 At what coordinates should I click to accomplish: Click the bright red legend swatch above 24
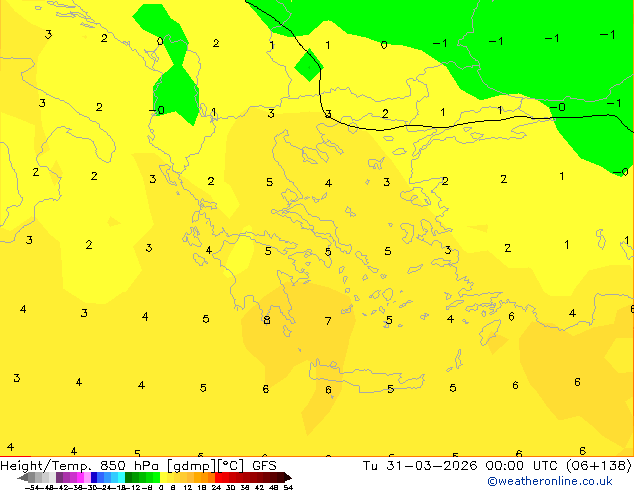click(x=218, y=477)
